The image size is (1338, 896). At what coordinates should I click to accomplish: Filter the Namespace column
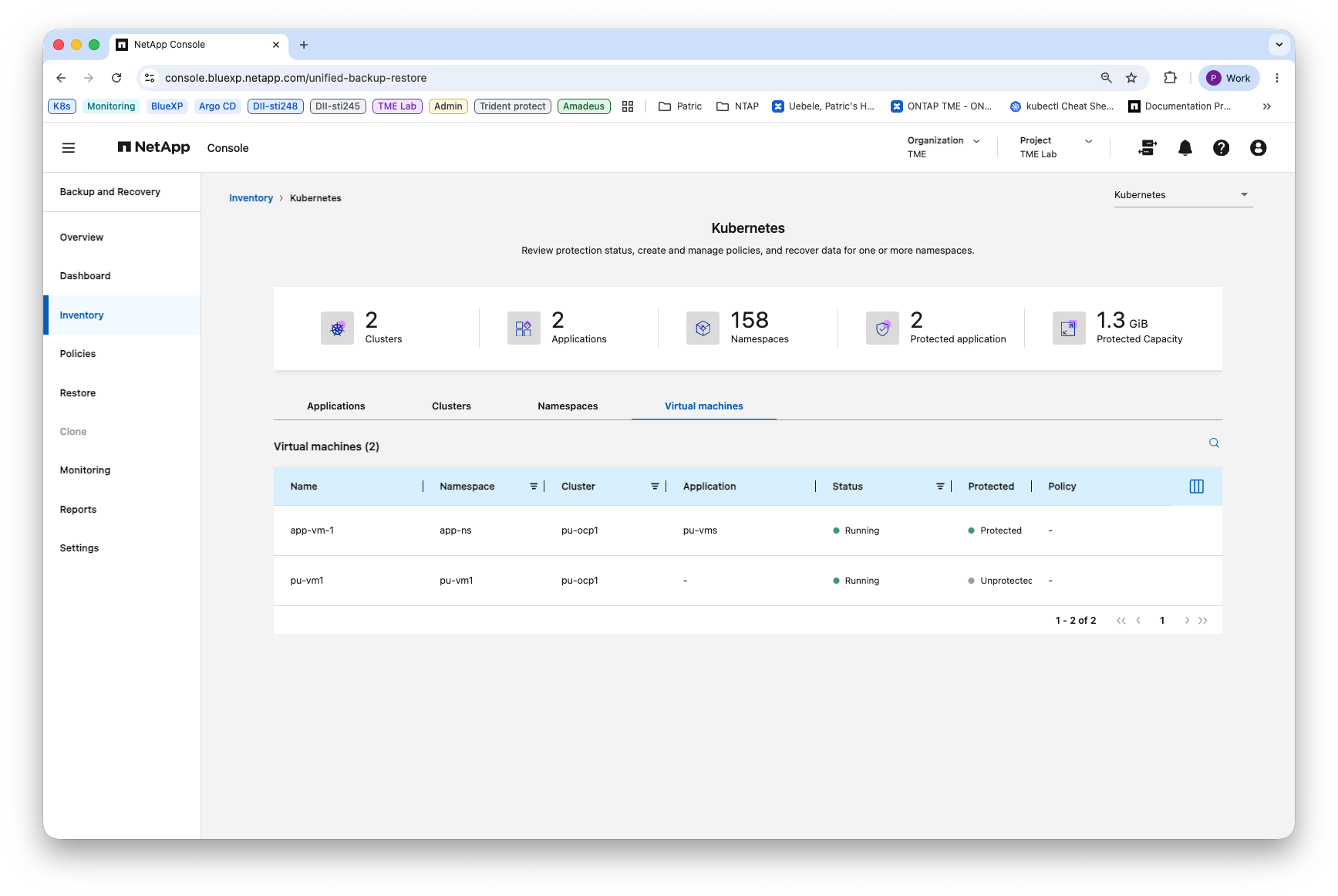point(534,487)
